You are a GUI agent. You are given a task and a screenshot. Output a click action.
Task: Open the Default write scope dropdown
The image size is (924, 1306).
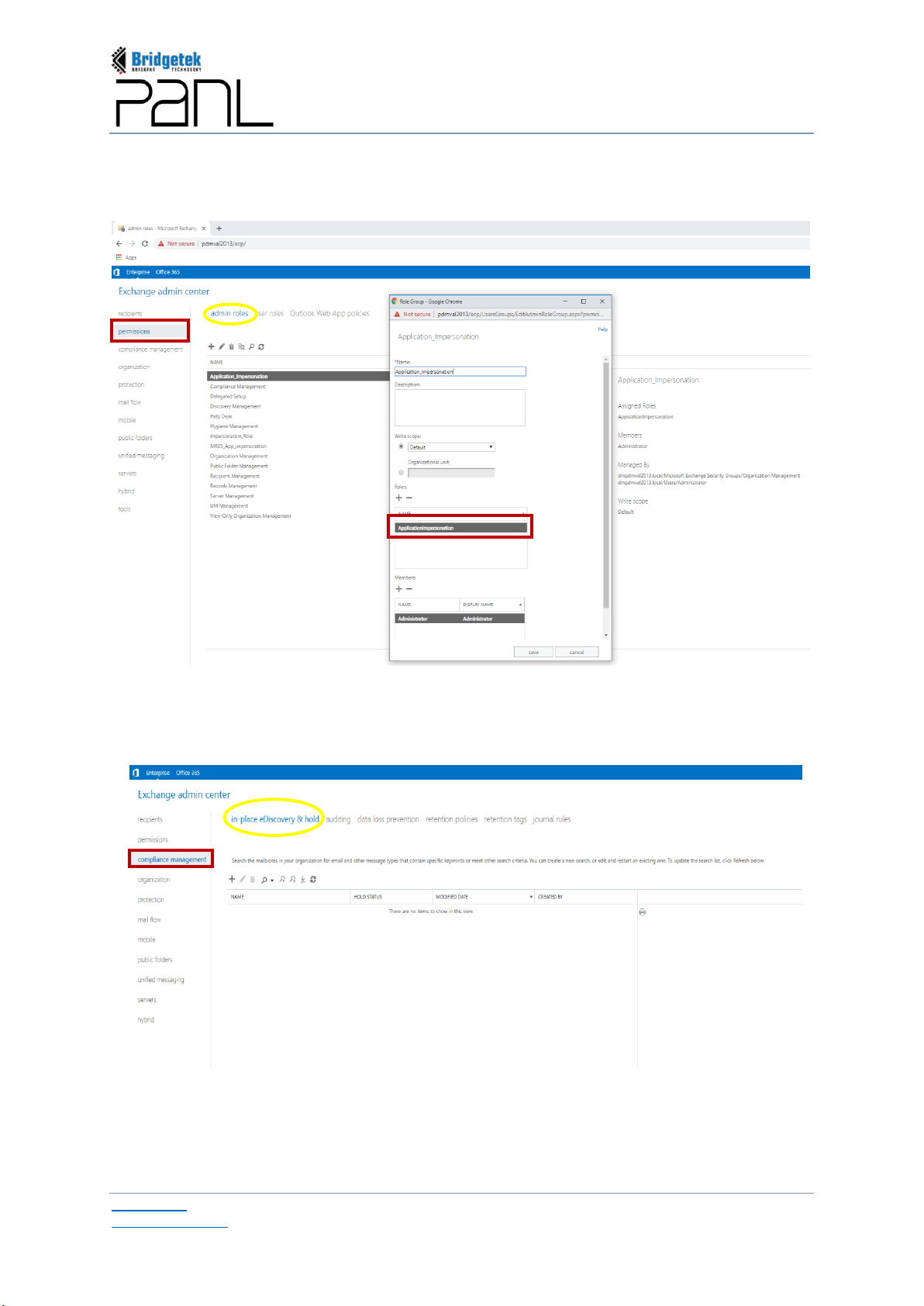pos(451,447)
